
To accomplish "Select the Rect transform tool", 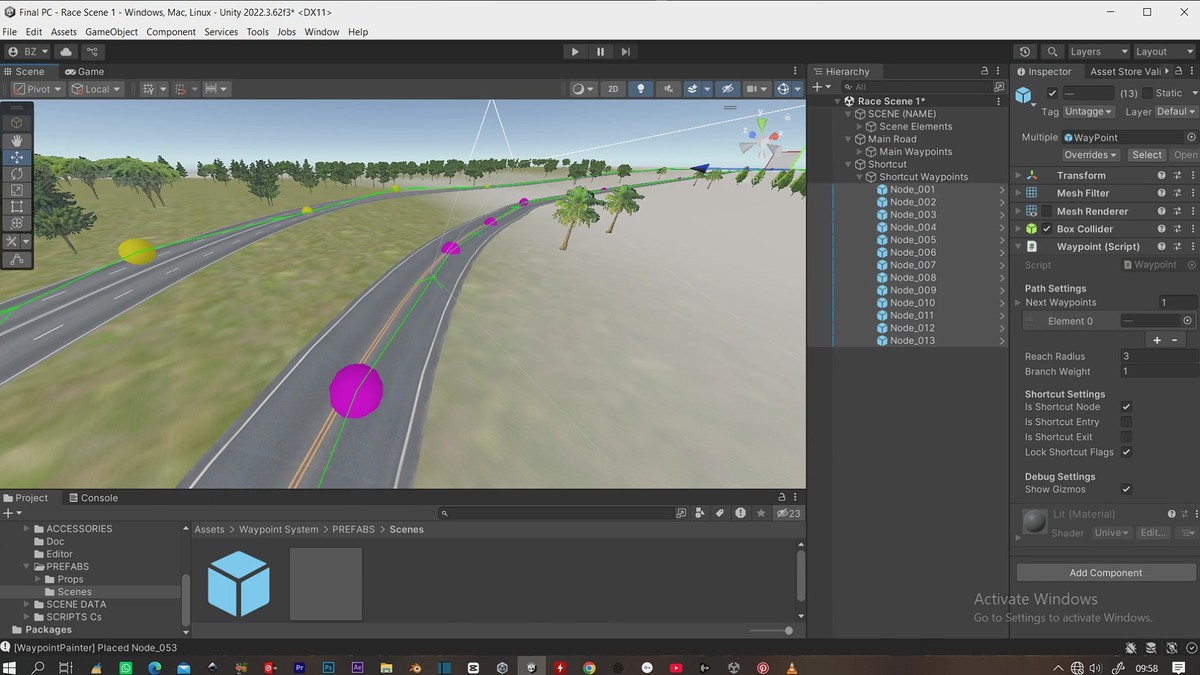I will coord(17,207).
